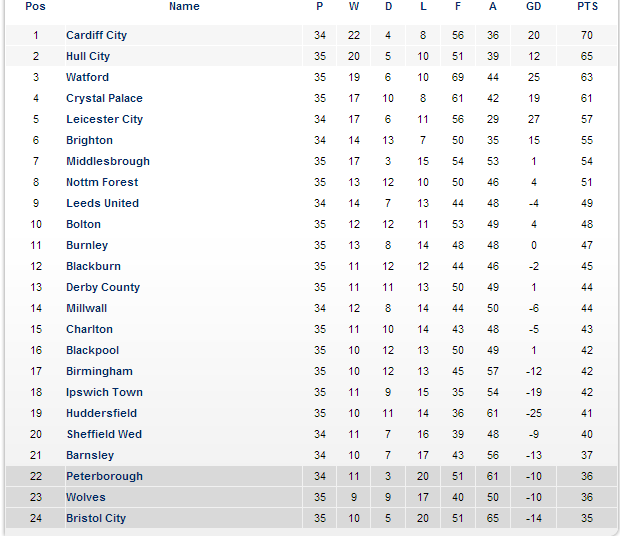620x536 pixels.
Task: Open the Hull City team link
Action: pyautogui.click(x=88, y=56)
